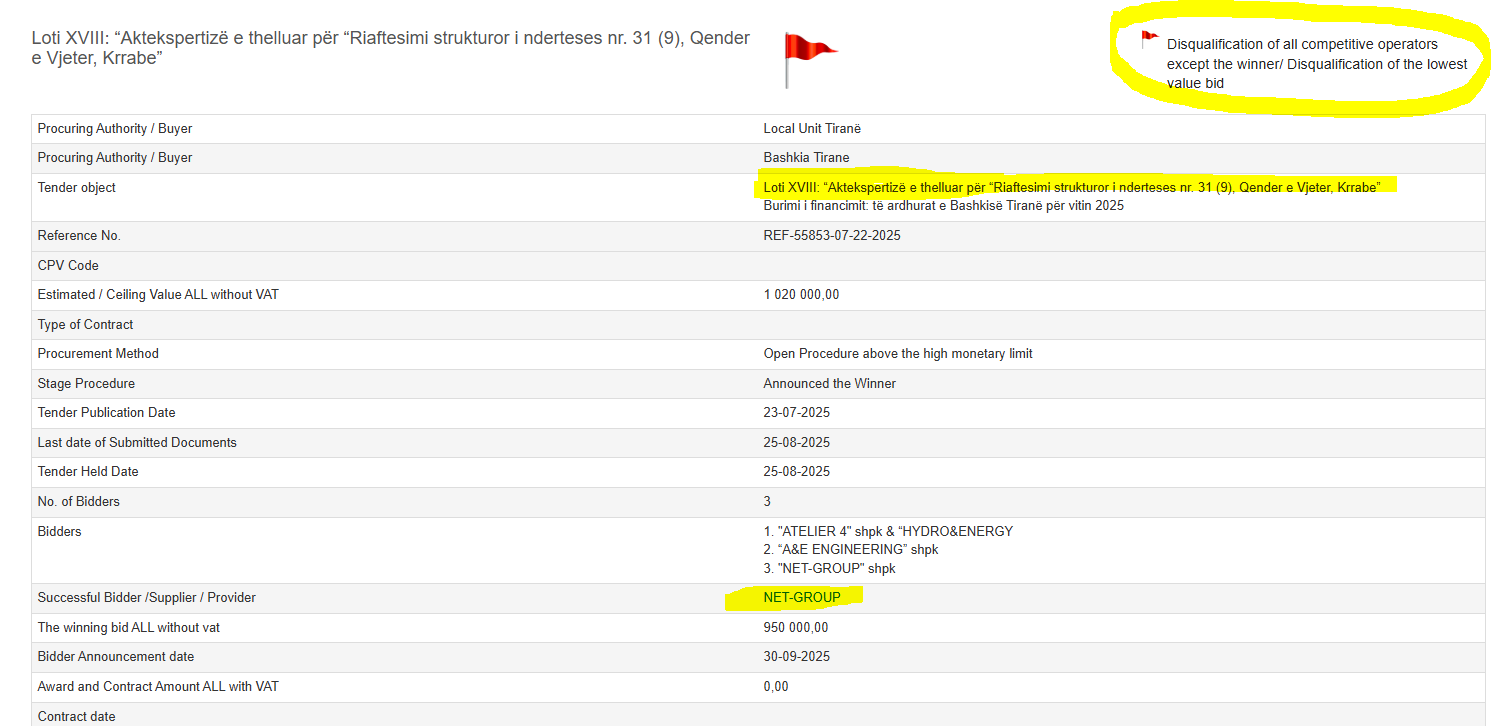Select reference number REF-55853-07-22-2025
The height and width of the screenshot is (726, 1491).
click(x=838, y=236)
